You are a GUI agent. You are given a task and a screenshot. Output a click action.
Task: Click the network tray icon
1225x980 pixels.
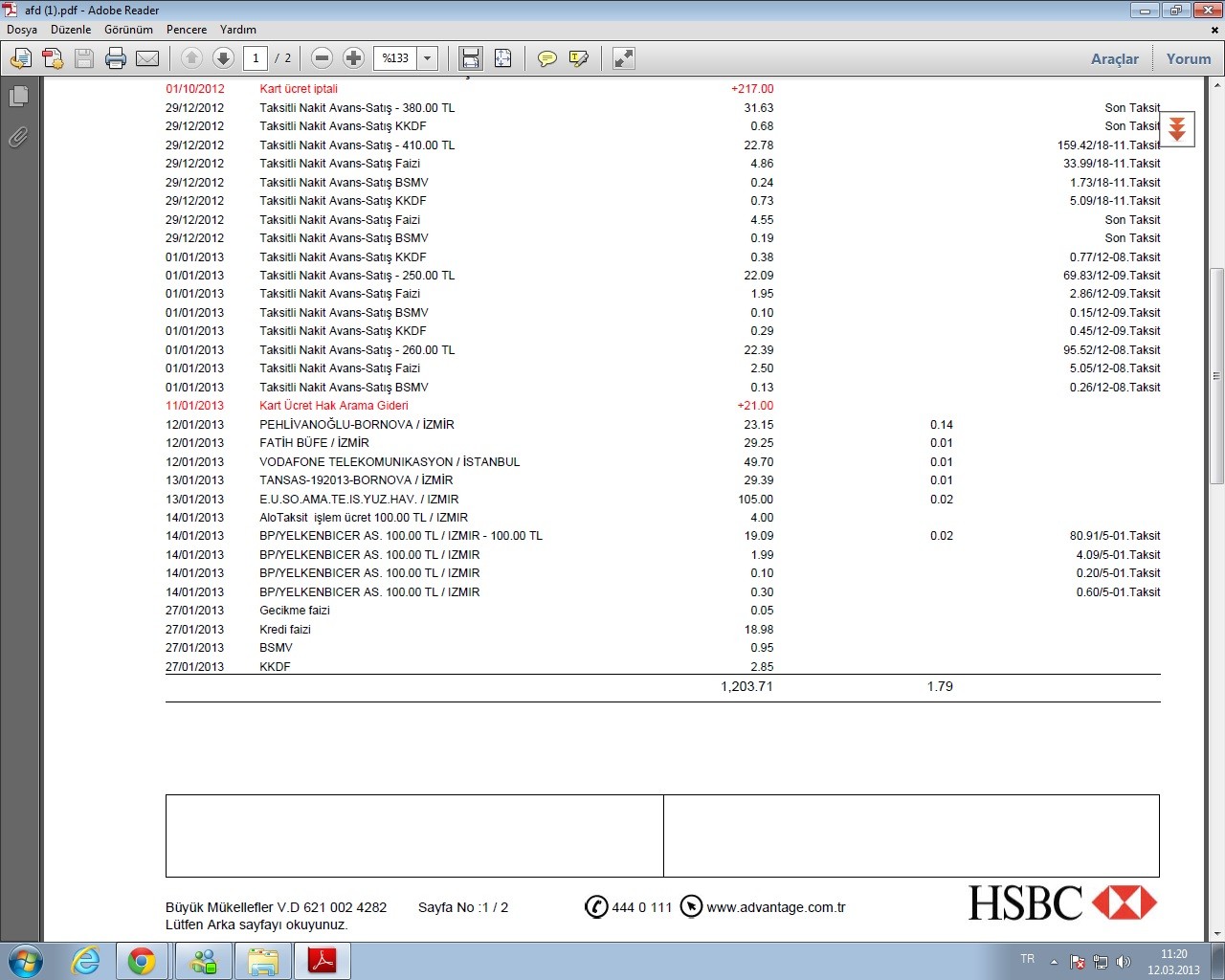point(1101,962)
